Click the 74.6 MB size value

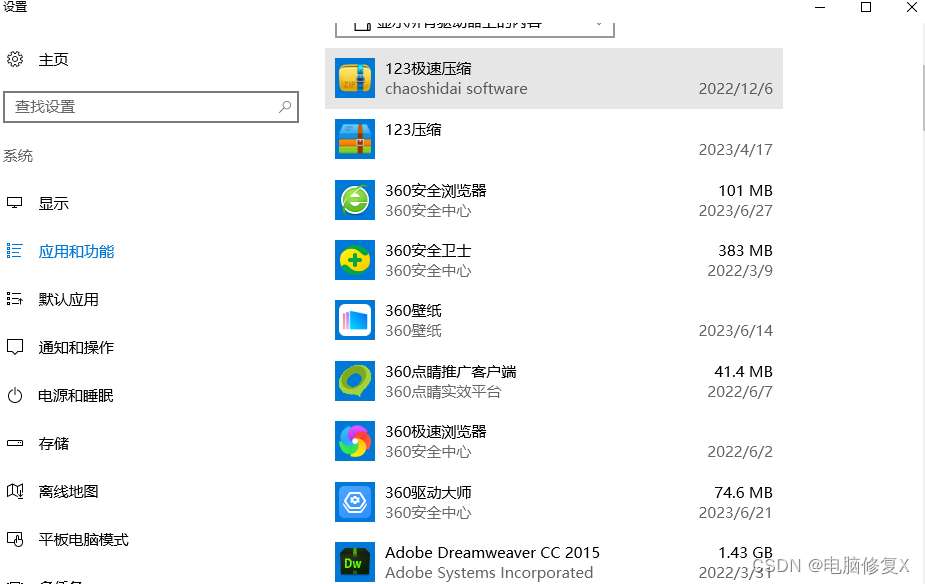[x=743, y=493]
